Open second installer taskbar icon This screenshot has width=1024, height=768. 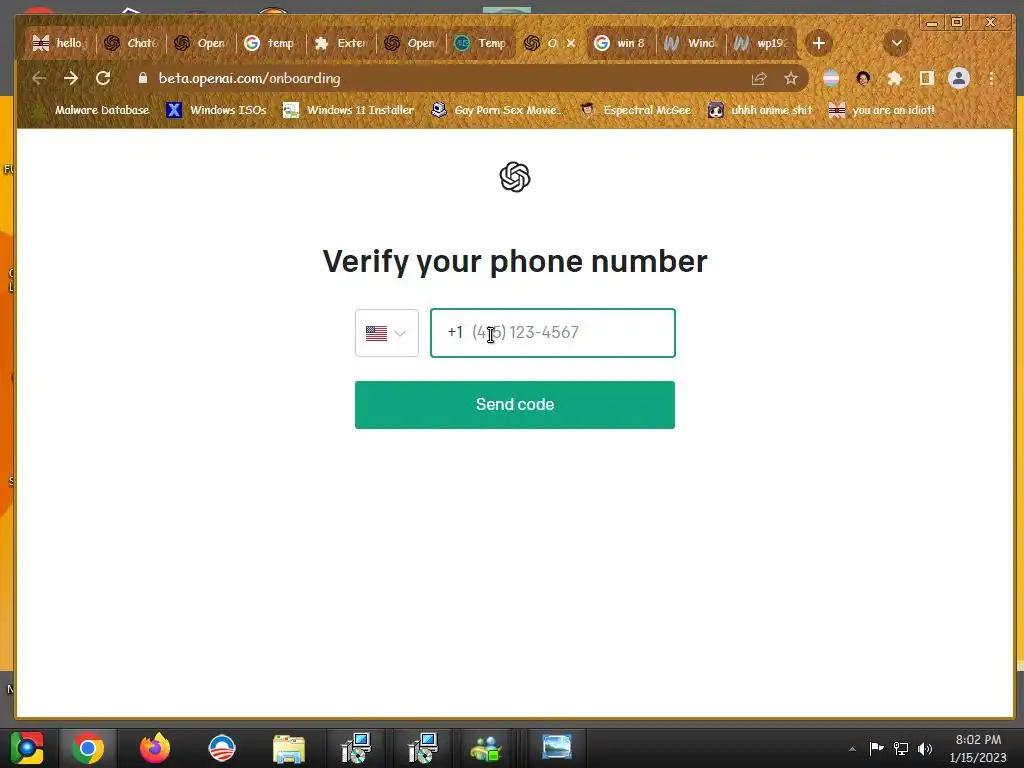423,748
